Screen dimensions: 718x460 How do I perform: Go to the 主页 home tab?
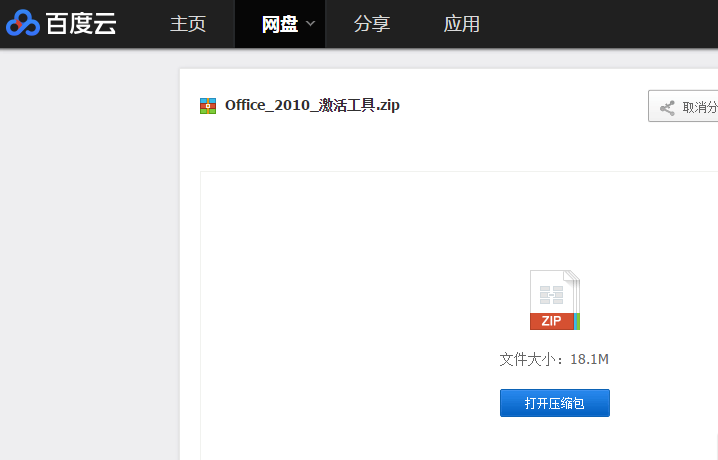click(188, 24)
